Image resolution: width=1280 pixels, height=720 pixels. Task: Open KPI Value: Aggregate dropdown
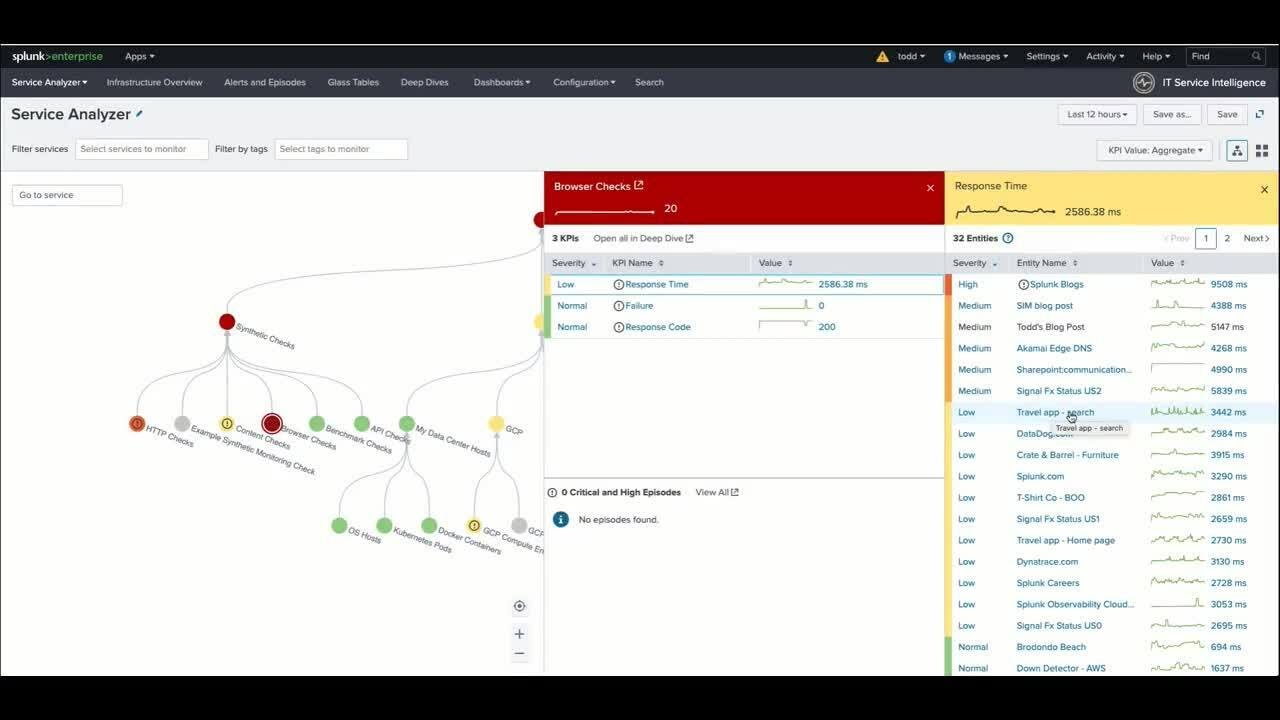(x=1154, y=150)
